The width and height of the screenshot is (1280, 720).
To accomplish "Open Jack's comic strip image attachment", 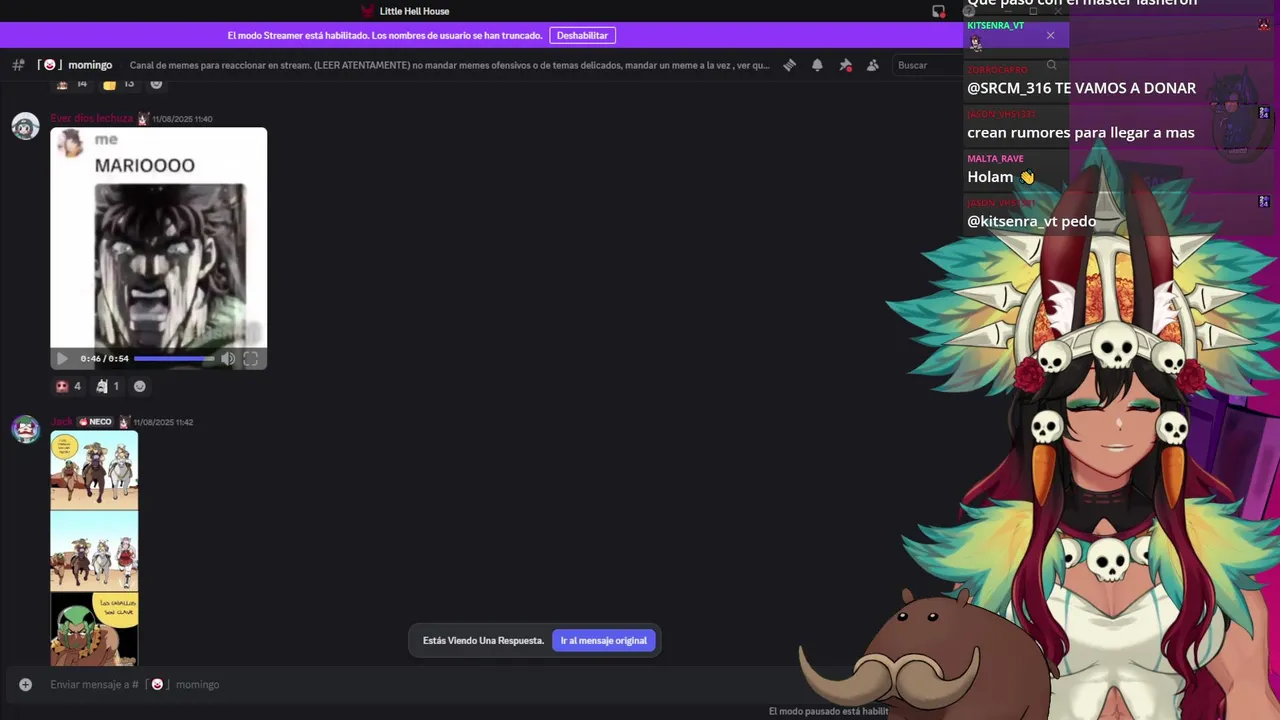I will click(94, 548).
